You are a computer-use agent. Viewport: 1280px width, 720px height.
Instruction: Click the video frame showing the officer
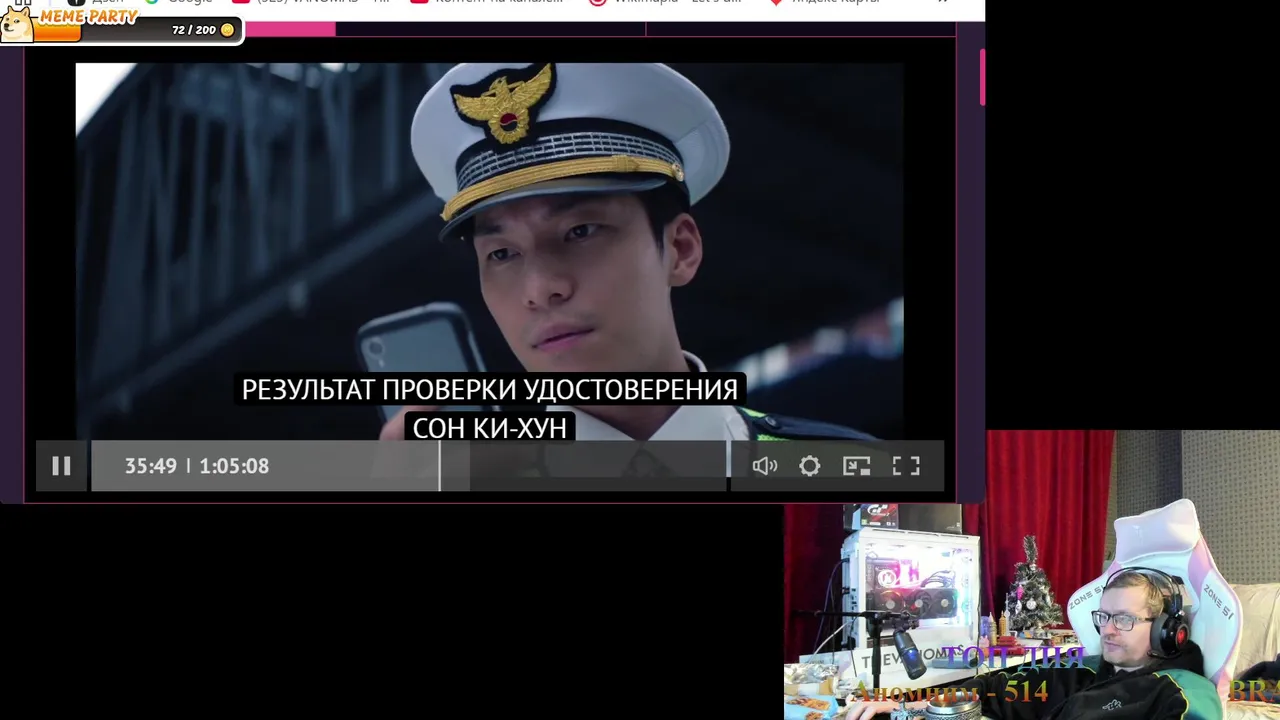[490, 250]
